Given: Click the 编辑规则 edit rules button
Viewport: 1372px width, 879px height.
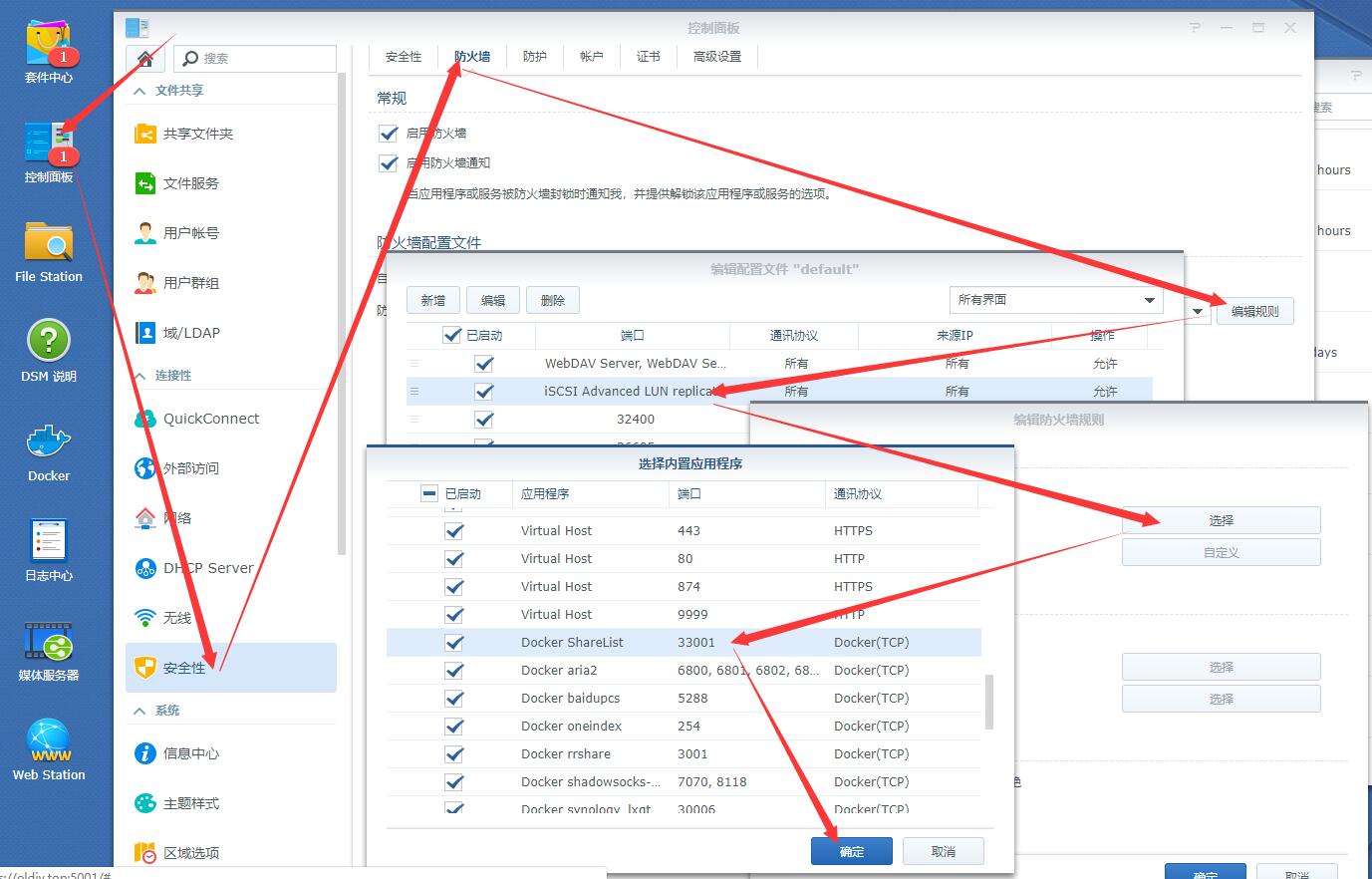Looking at the screenshot, I should [1254, 311].
